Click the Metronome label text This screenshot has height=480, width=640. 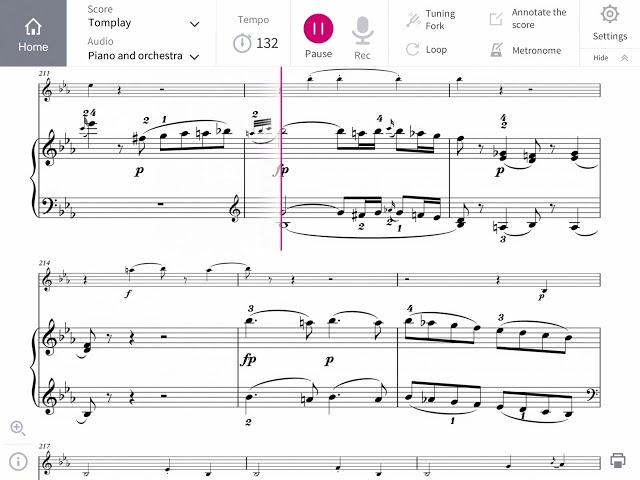(536, 51)
